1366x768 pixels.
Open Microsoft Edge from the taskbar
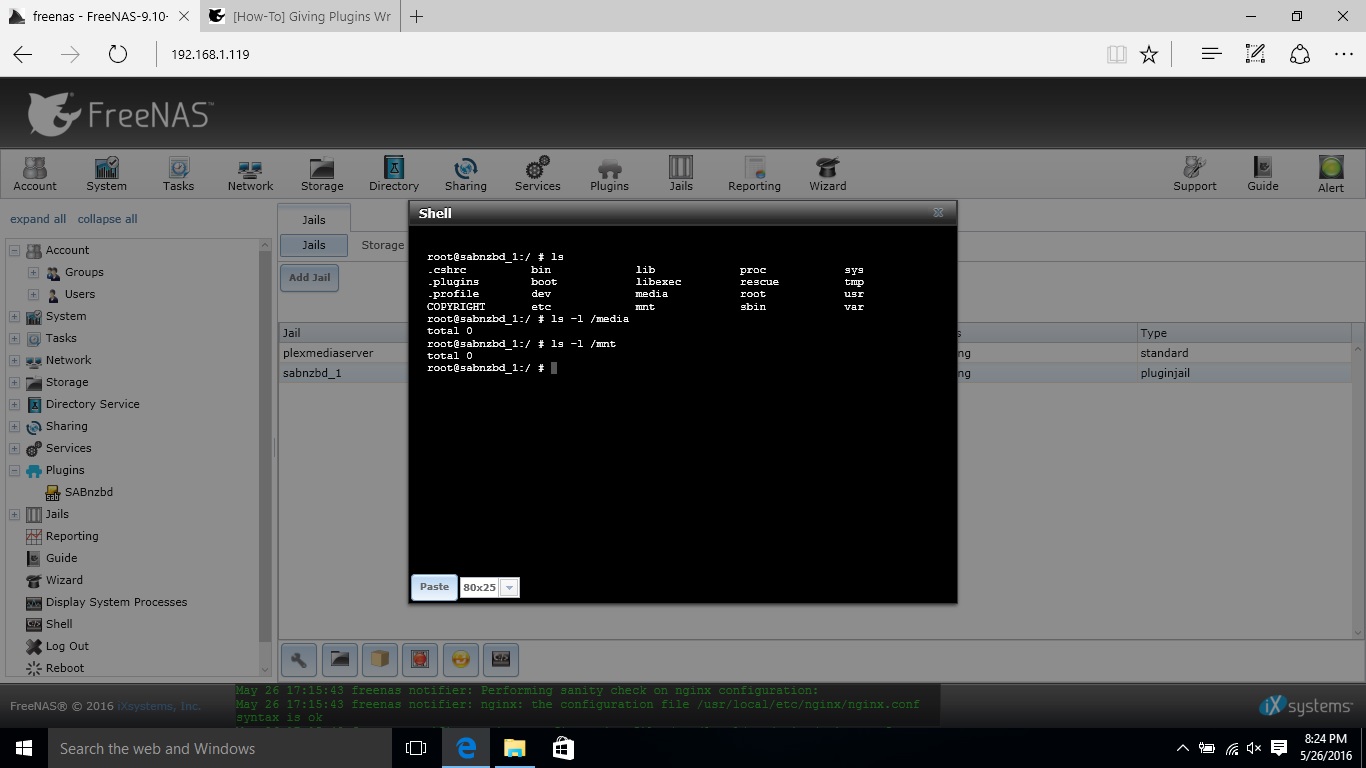[x=465, y=748]
